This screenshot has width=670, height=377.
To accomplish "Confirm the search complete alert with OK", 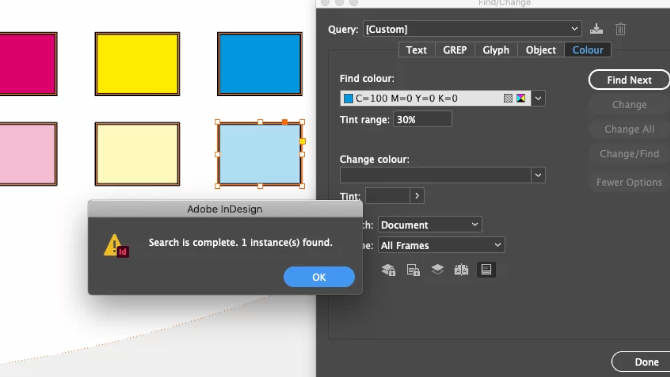I will coord(319,277).
